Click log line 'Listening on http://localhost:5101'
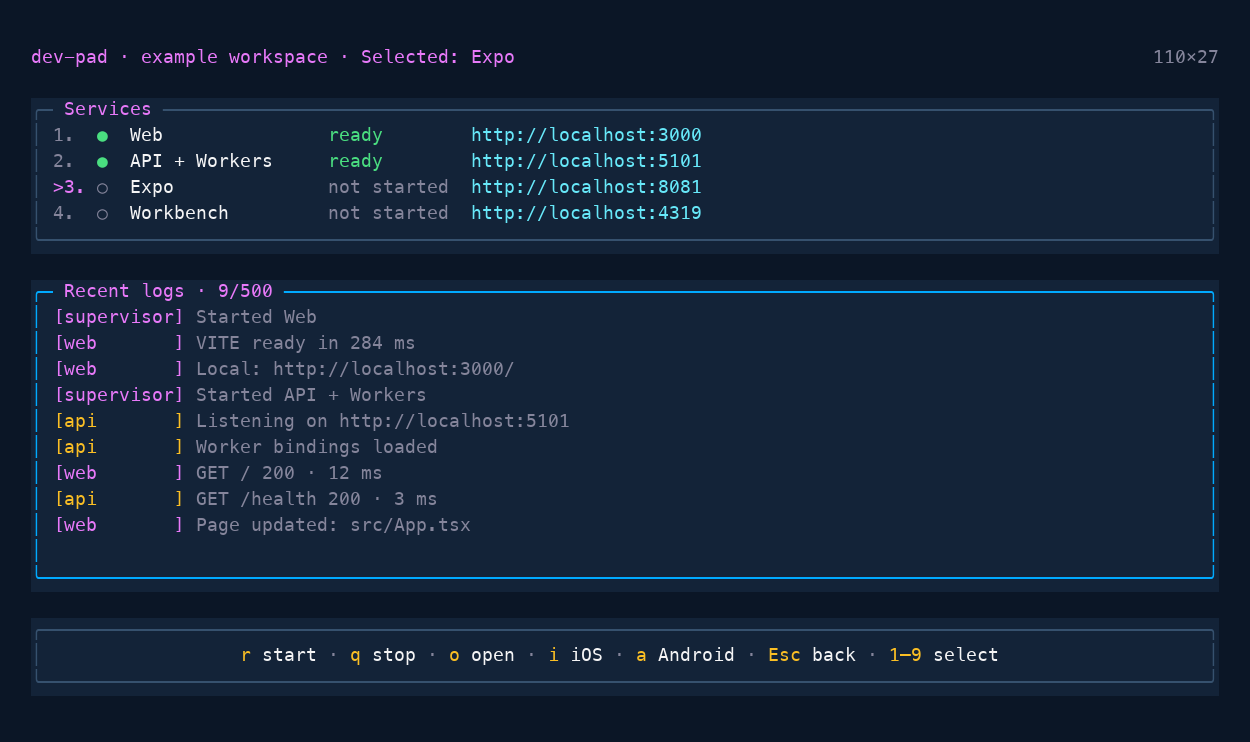Image resolution: width=1250 pixels, height=742 pixels. click(383, 421)
